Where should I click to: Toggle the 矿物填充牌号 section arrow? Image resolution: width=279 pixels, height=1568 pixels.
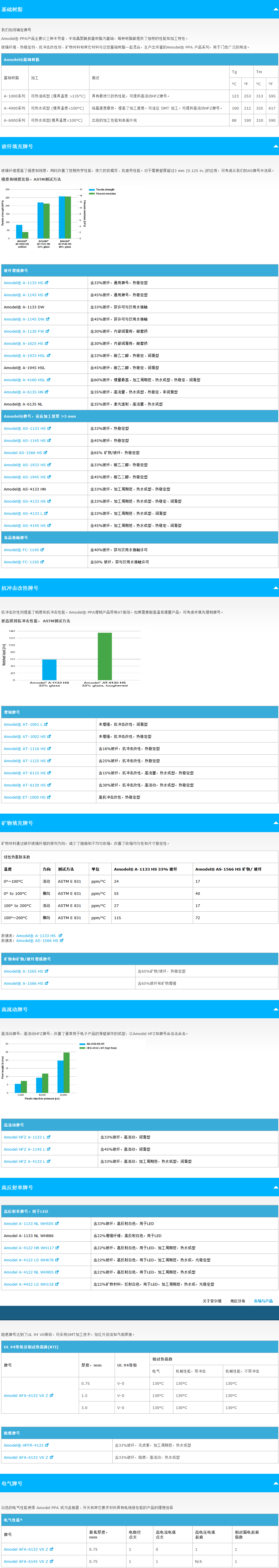pyautogui.click(x=275, y=823)
